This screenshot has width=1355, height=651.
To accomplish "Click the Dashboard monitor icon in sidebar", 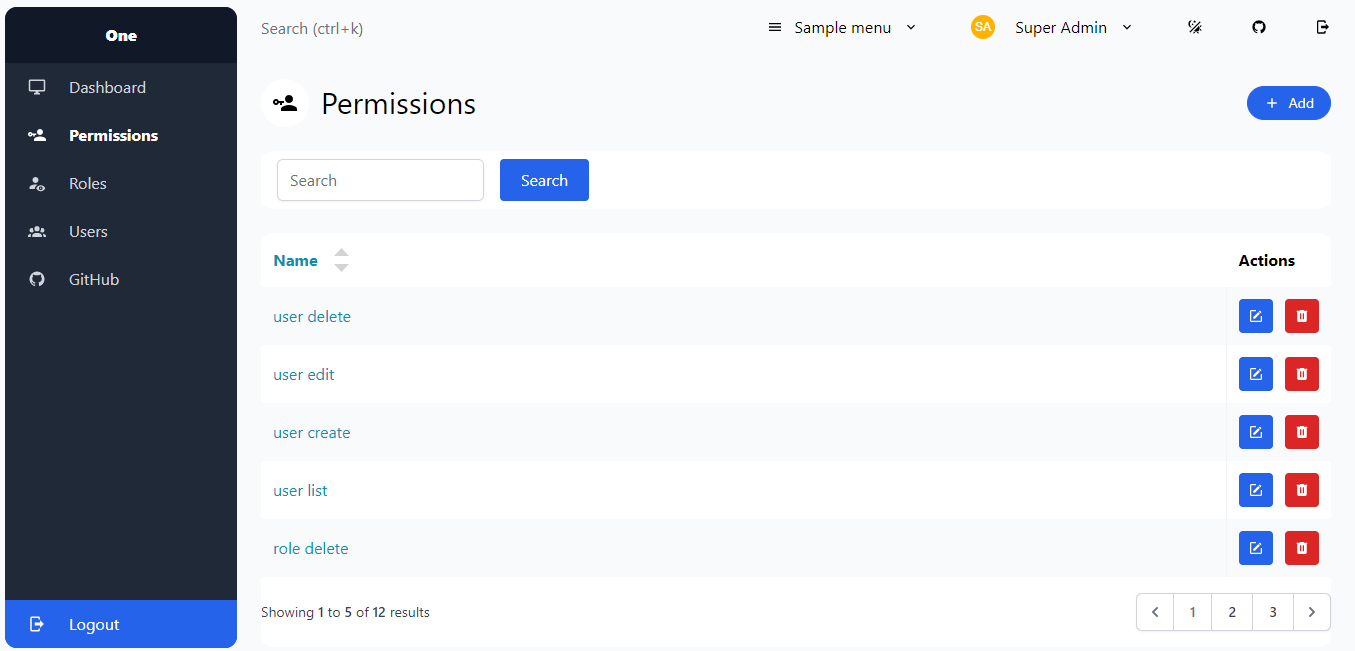I will click(37, 87).
